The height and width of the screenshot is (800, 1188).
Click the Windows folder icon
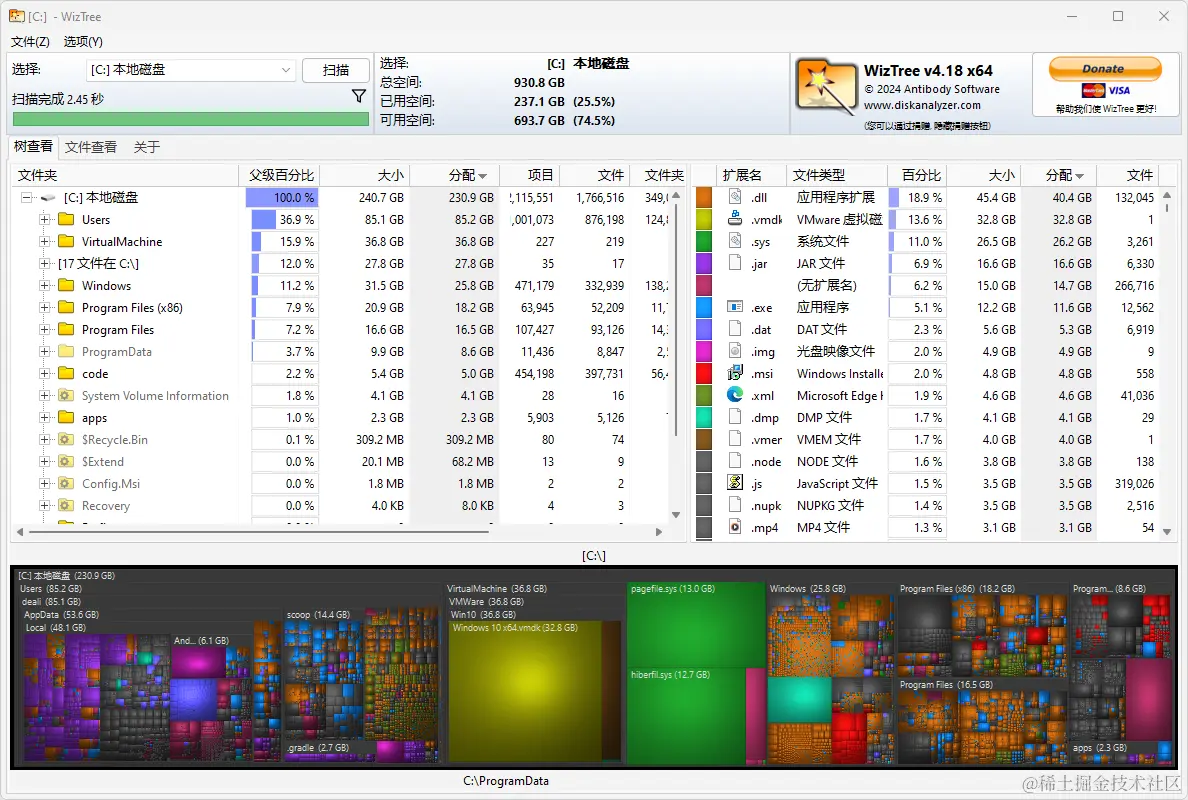[x=67, y=286]
